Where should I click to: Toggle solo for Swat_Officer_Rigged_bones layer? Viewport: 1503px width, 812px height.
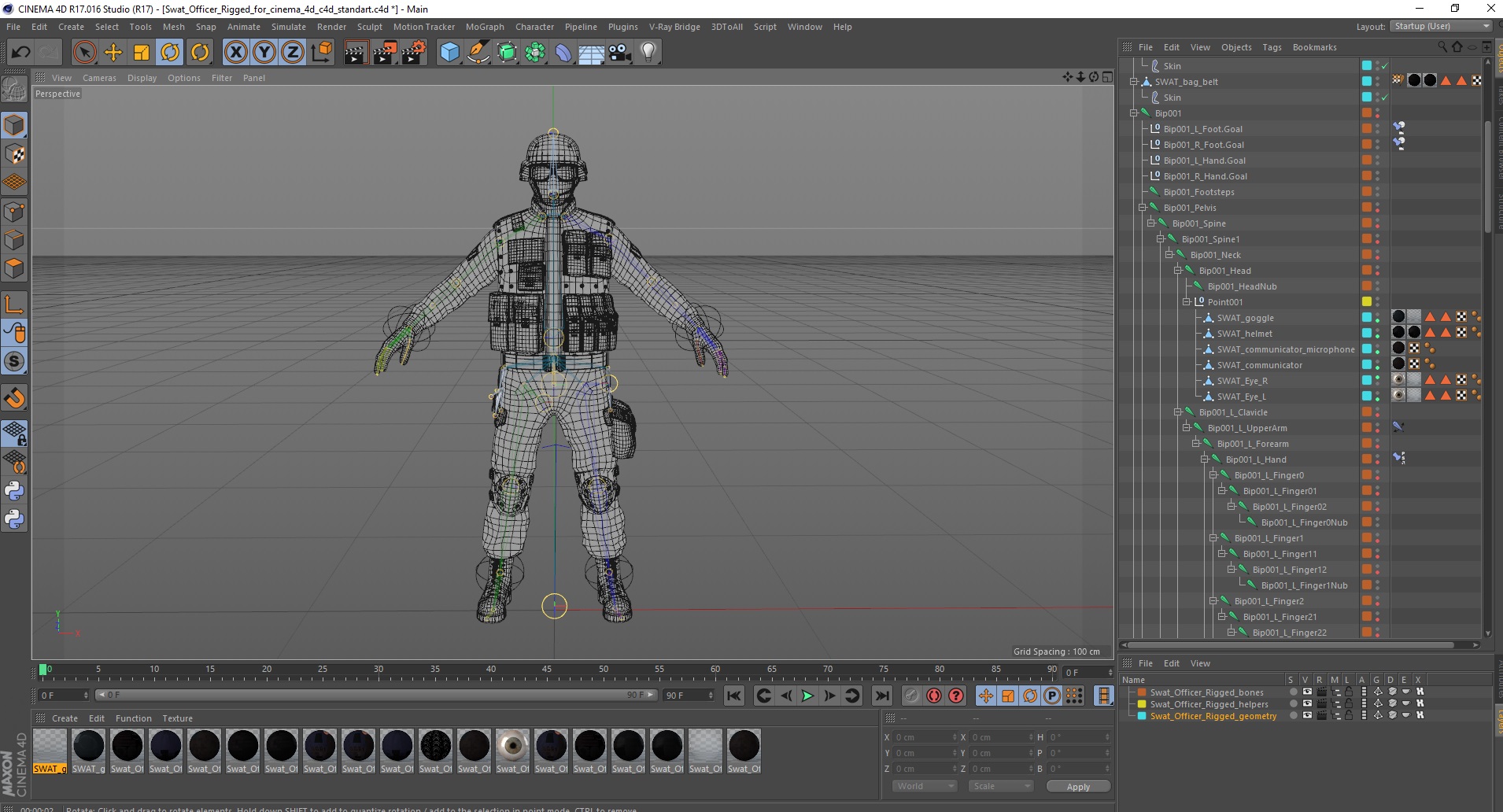point(1293,692)
